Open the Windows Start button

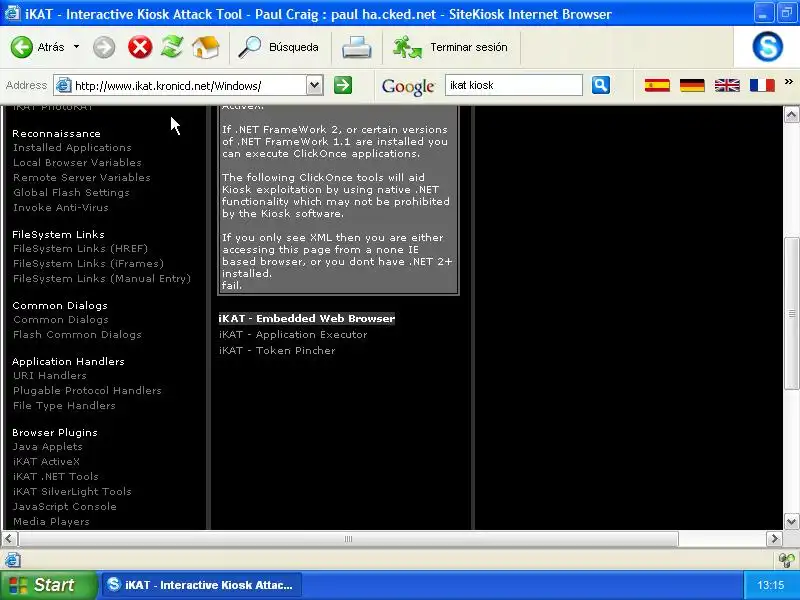49,585
